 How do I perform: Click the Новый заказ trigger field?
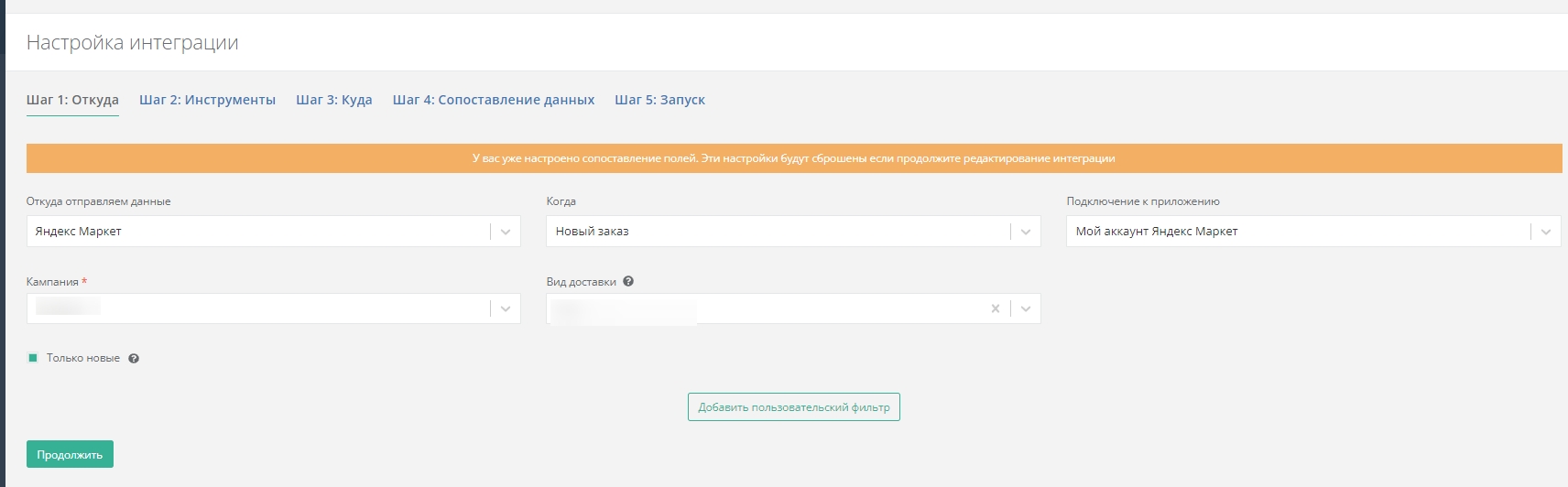point(777,232)
